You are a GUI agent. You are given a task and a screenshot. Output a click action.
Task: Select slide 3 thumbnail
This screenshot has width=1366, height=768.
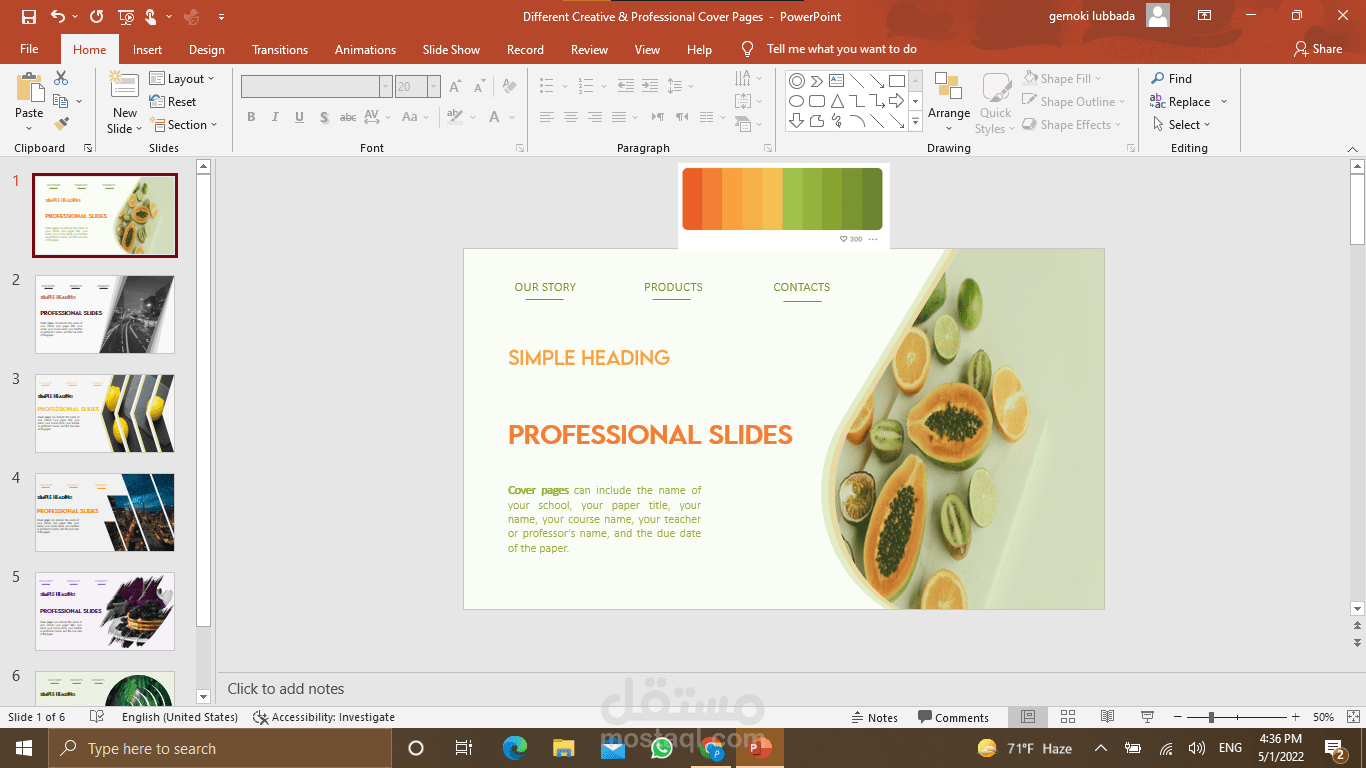pos(105,413)
